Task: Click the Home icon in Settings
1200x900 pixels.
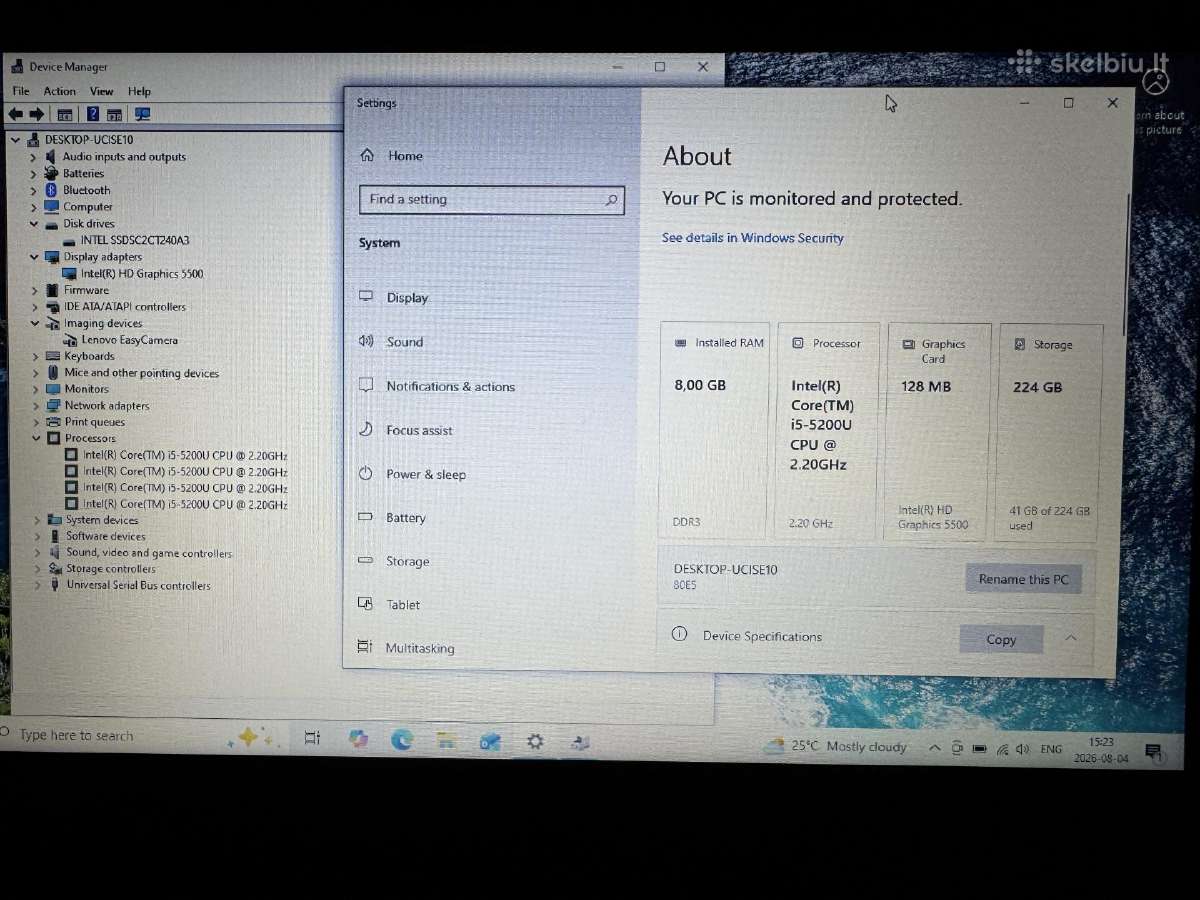Action: point(367,155)
